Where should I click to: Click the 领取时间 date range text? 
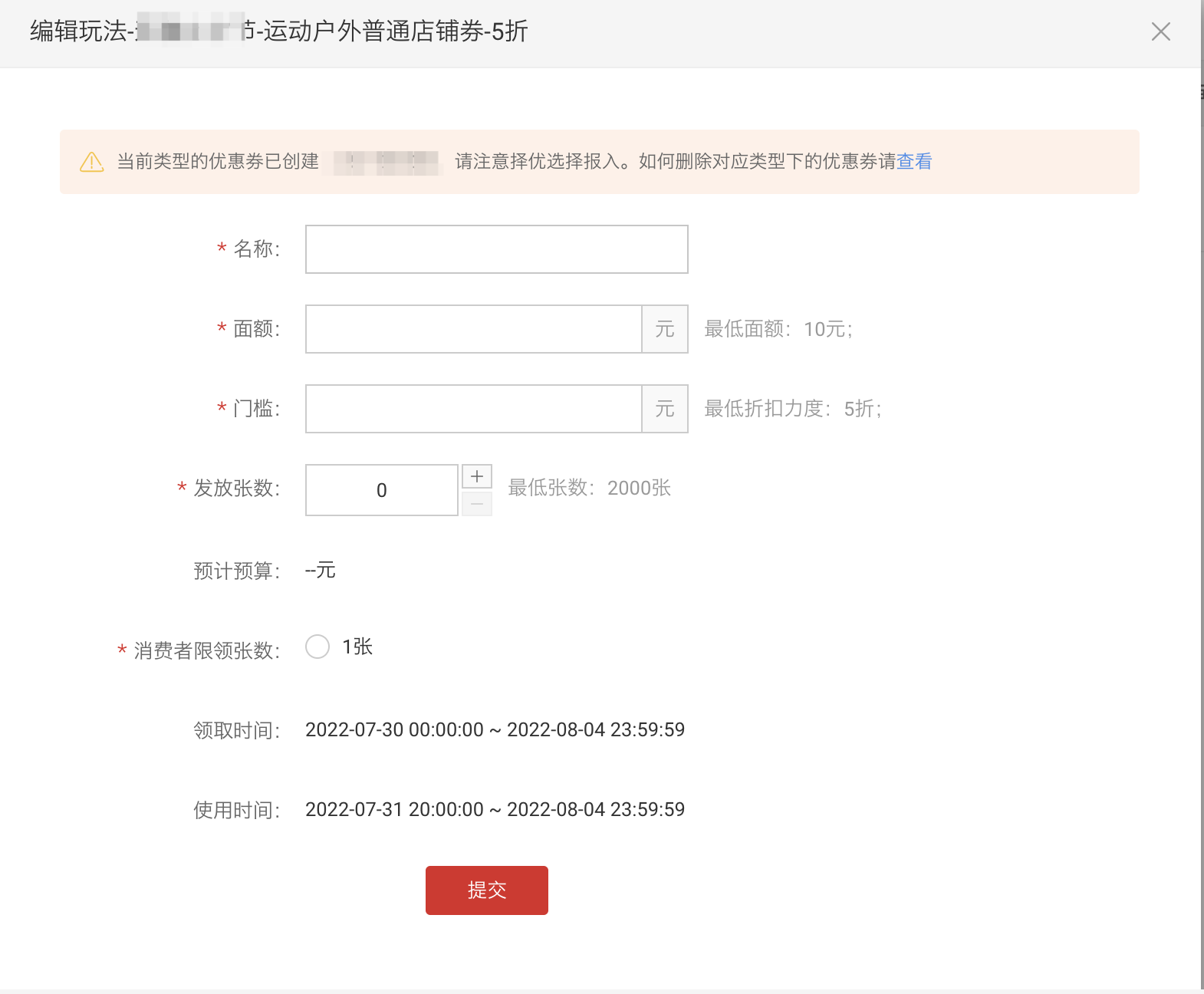click(x=495, y=729)
